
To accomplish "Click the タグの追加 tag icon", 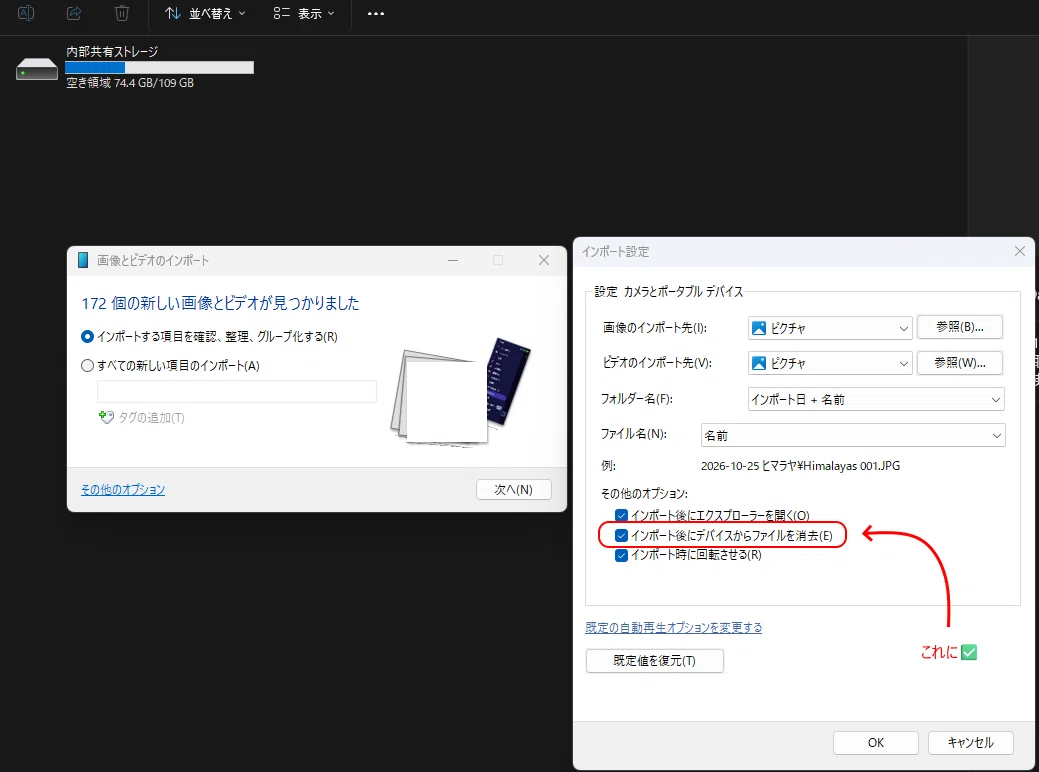I will tap(106, 417).
